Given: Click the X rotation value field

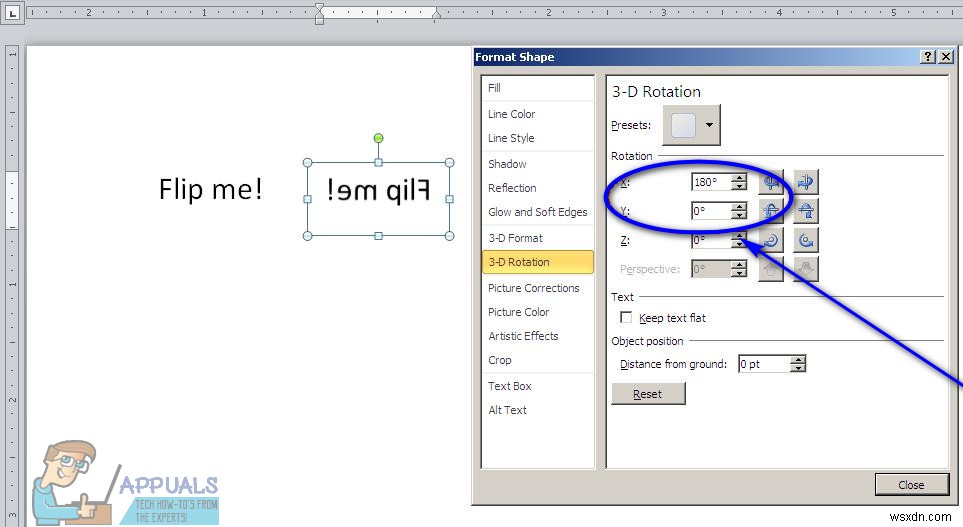Looking at the screenshot, I should tap(711, 182).
